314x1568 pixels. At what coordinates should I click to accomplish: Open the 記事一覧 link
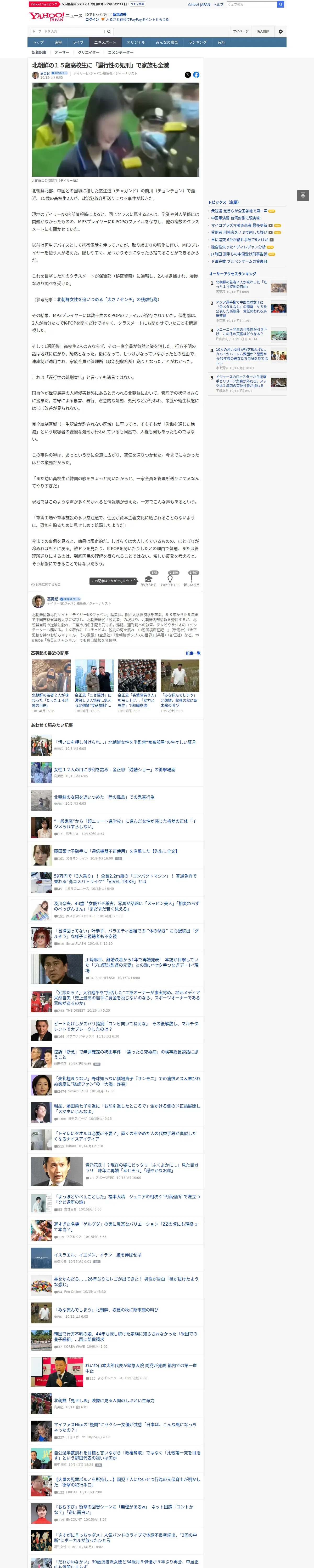[x=193, y=653]
